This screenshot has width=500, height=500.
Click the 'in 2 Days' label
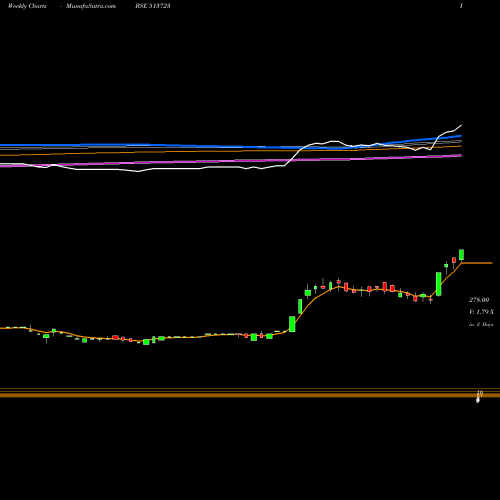coord(481,324)
